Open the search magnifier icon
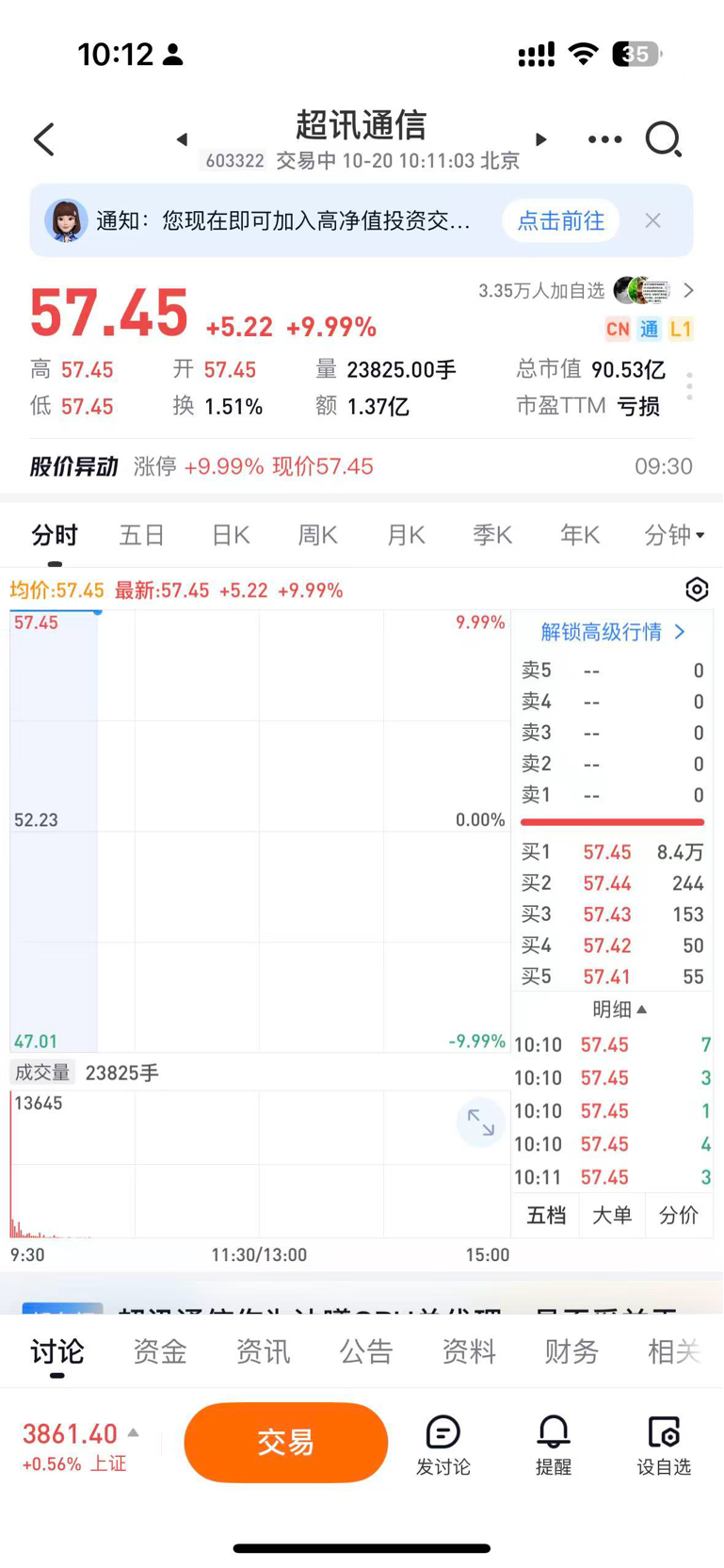The width and height of the screenshot is (724, 1568). pos(664,139)
